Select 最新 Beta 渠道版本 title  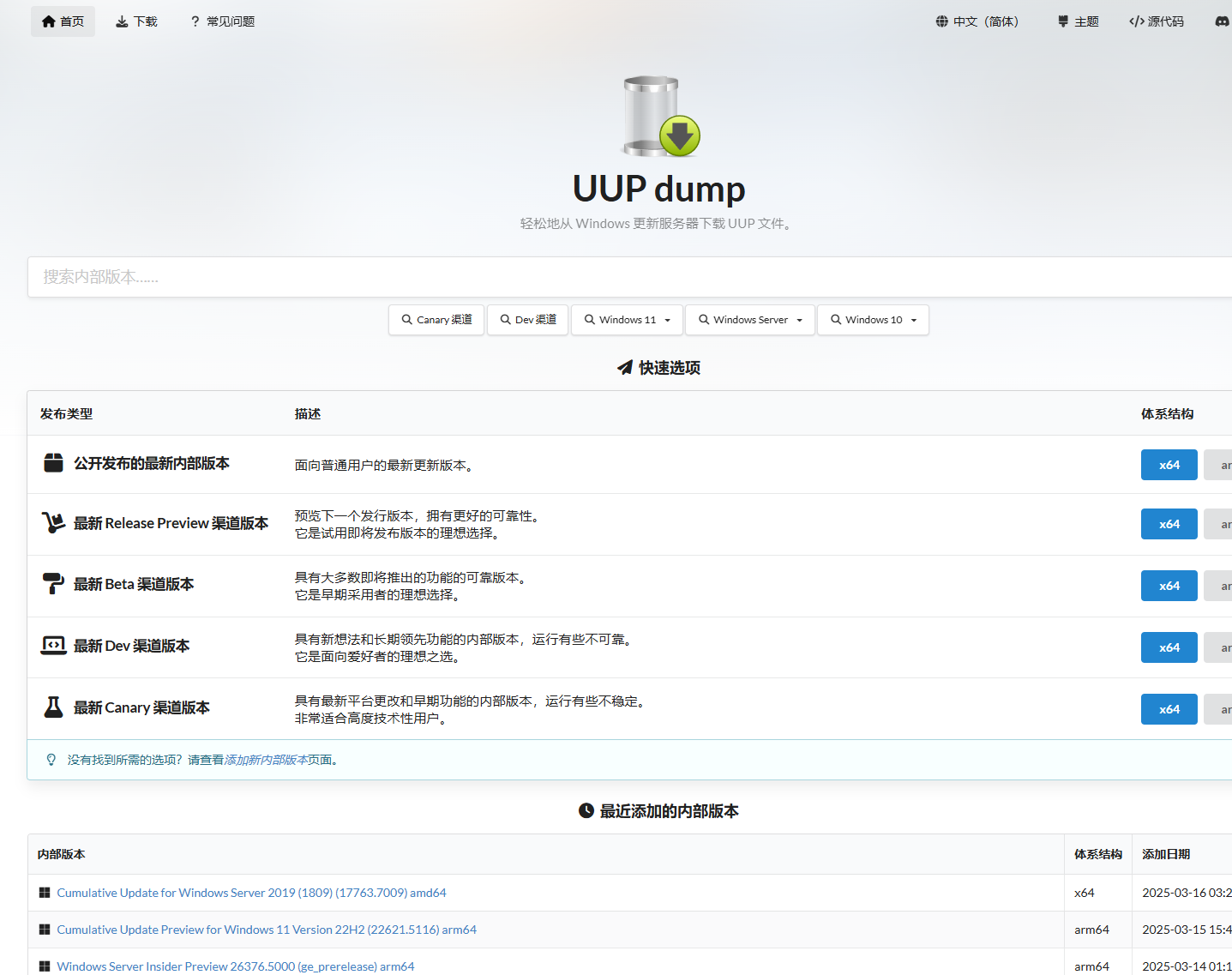pos(134,584)
